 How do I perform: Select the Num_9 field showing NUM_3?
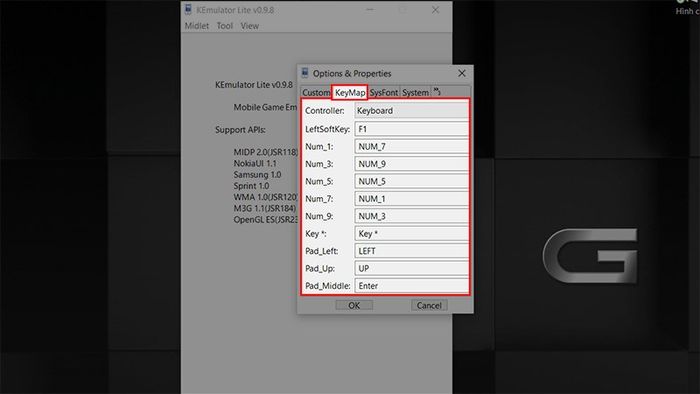pyautogui.click(x=411, y=216)
